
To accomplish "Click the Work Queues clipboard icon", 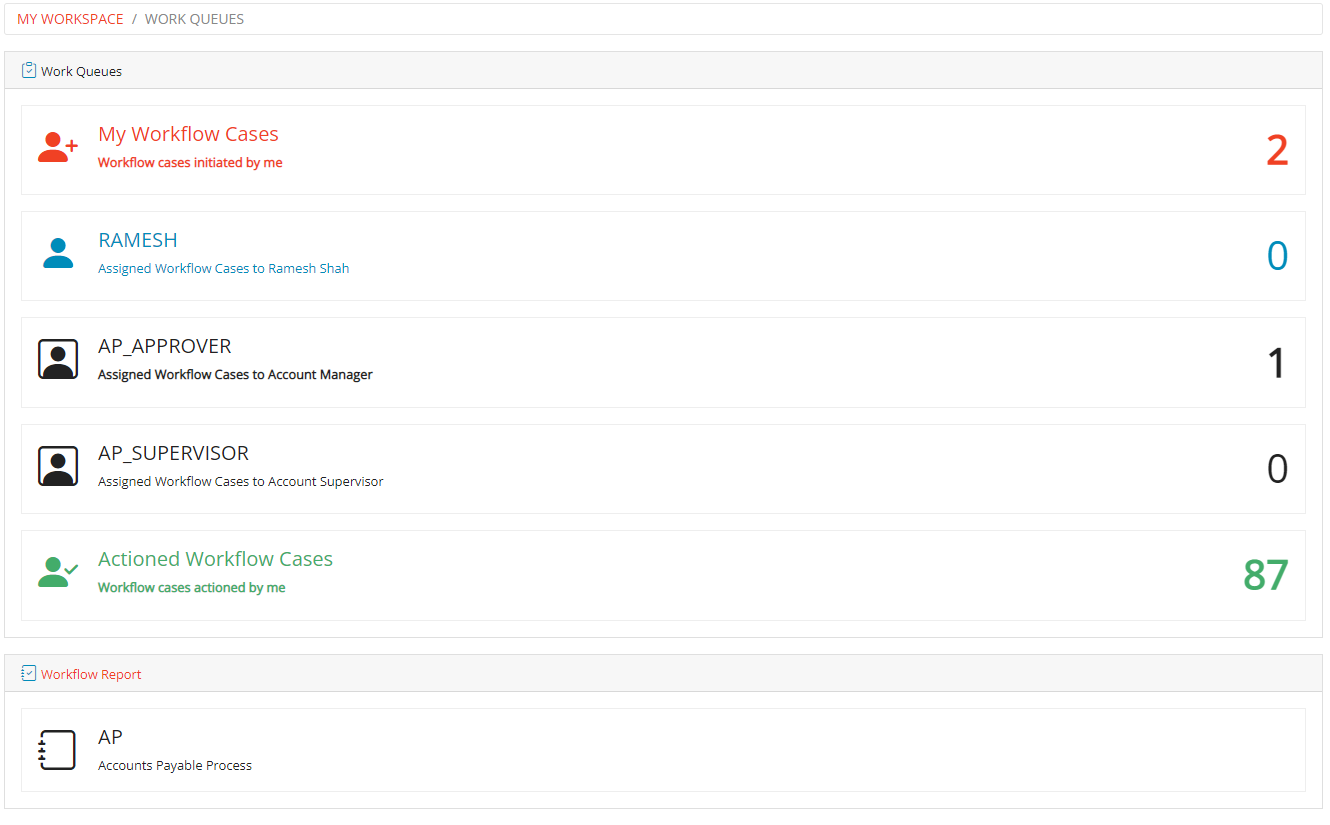I will tap(29, 71).
